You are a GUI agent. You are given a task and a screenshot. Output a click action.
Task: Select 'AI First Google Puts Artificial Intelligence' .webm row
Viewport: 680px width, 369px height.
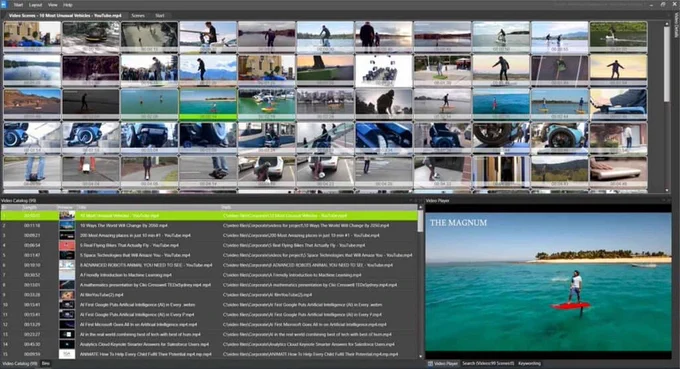point(209,305)
